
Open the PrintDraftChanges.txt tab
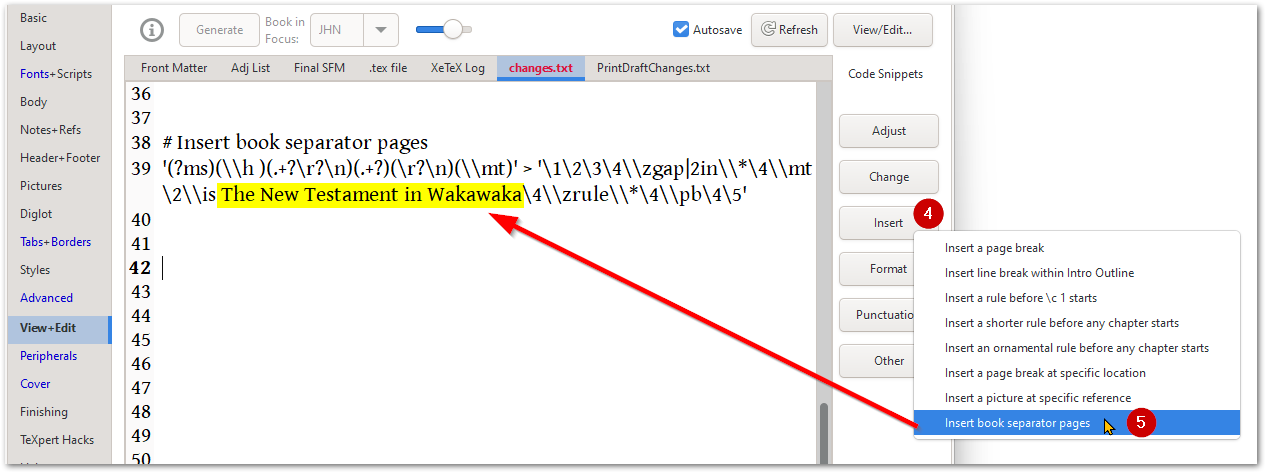[x=653, y=68]
